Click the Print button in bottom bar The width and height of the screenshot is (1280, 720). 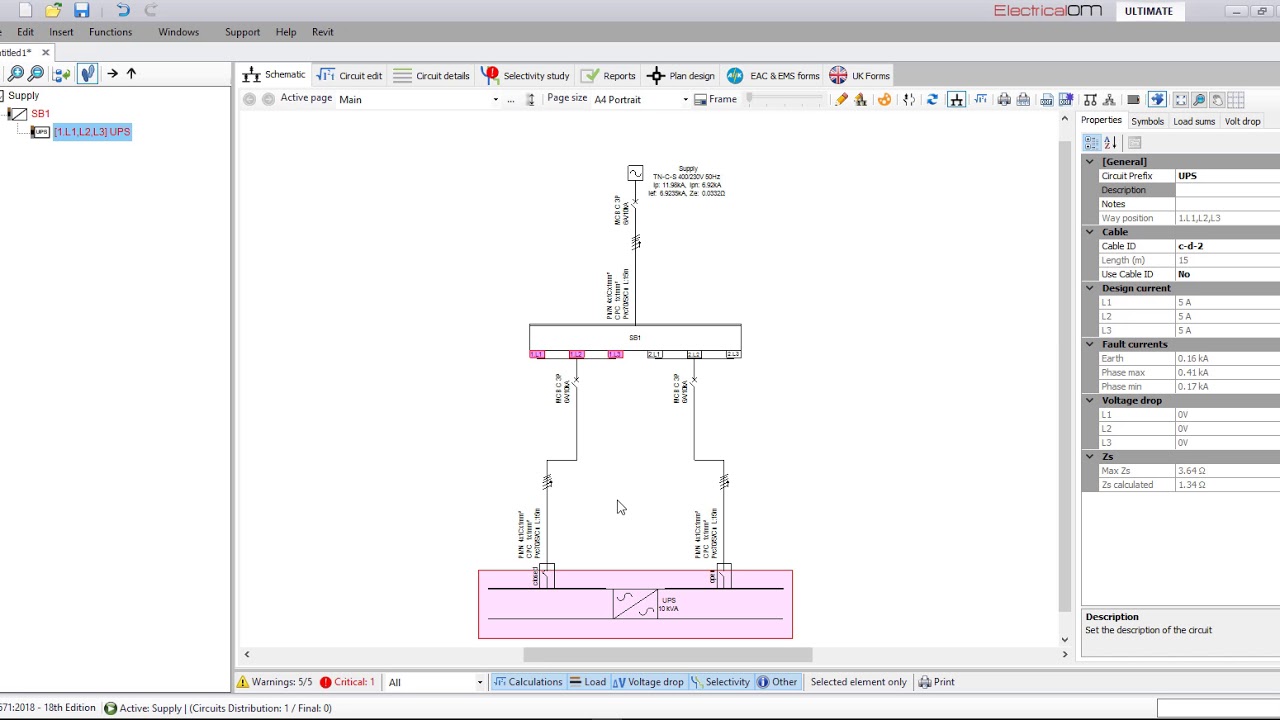click(x=936, y=682)
